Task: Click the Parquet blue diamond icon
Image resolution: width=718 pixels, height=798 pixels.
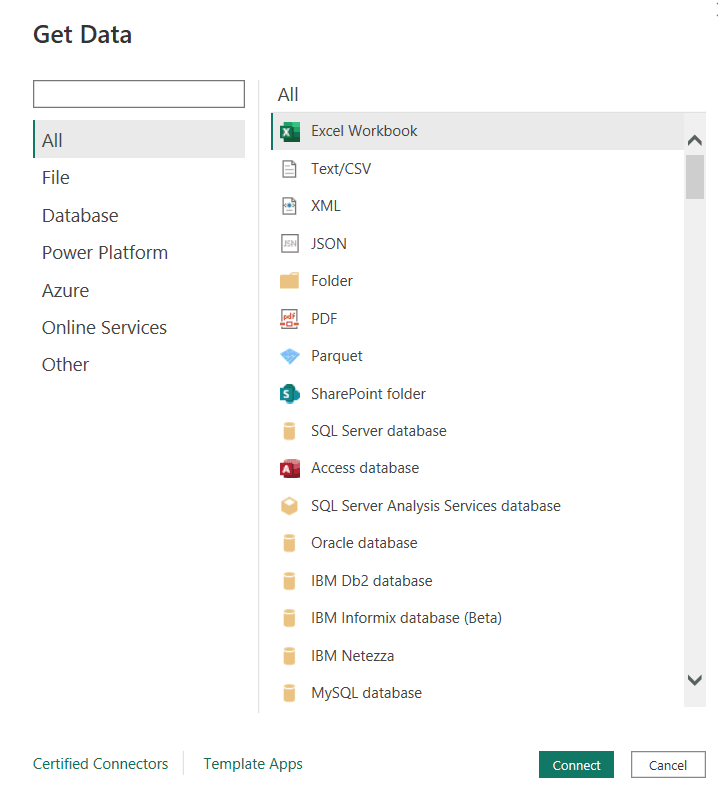Action: (x=290, y=356)
